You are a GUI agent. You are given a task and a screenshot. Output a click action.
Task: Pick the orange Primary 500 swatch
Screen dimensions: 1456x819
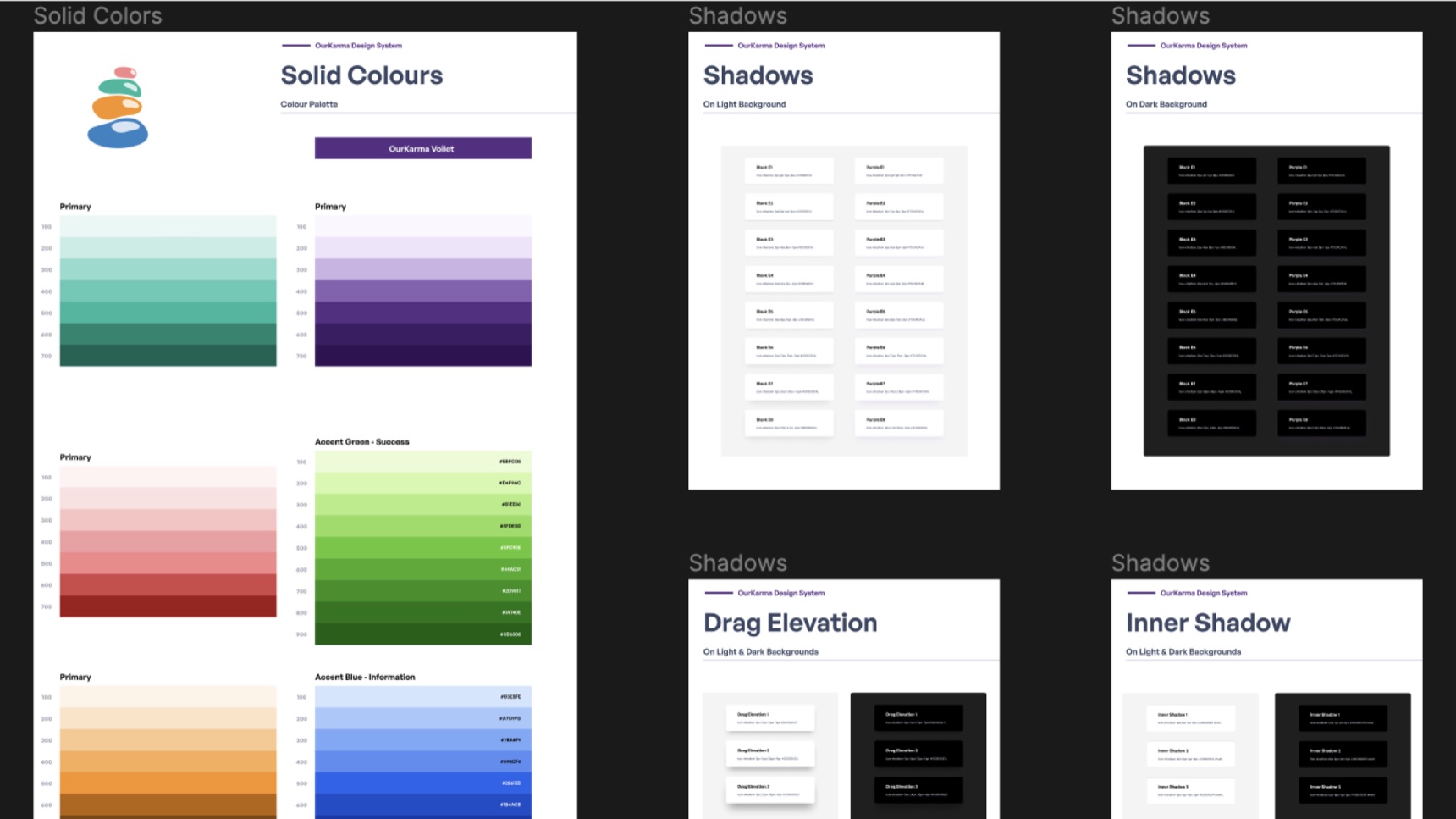(168, 783)
